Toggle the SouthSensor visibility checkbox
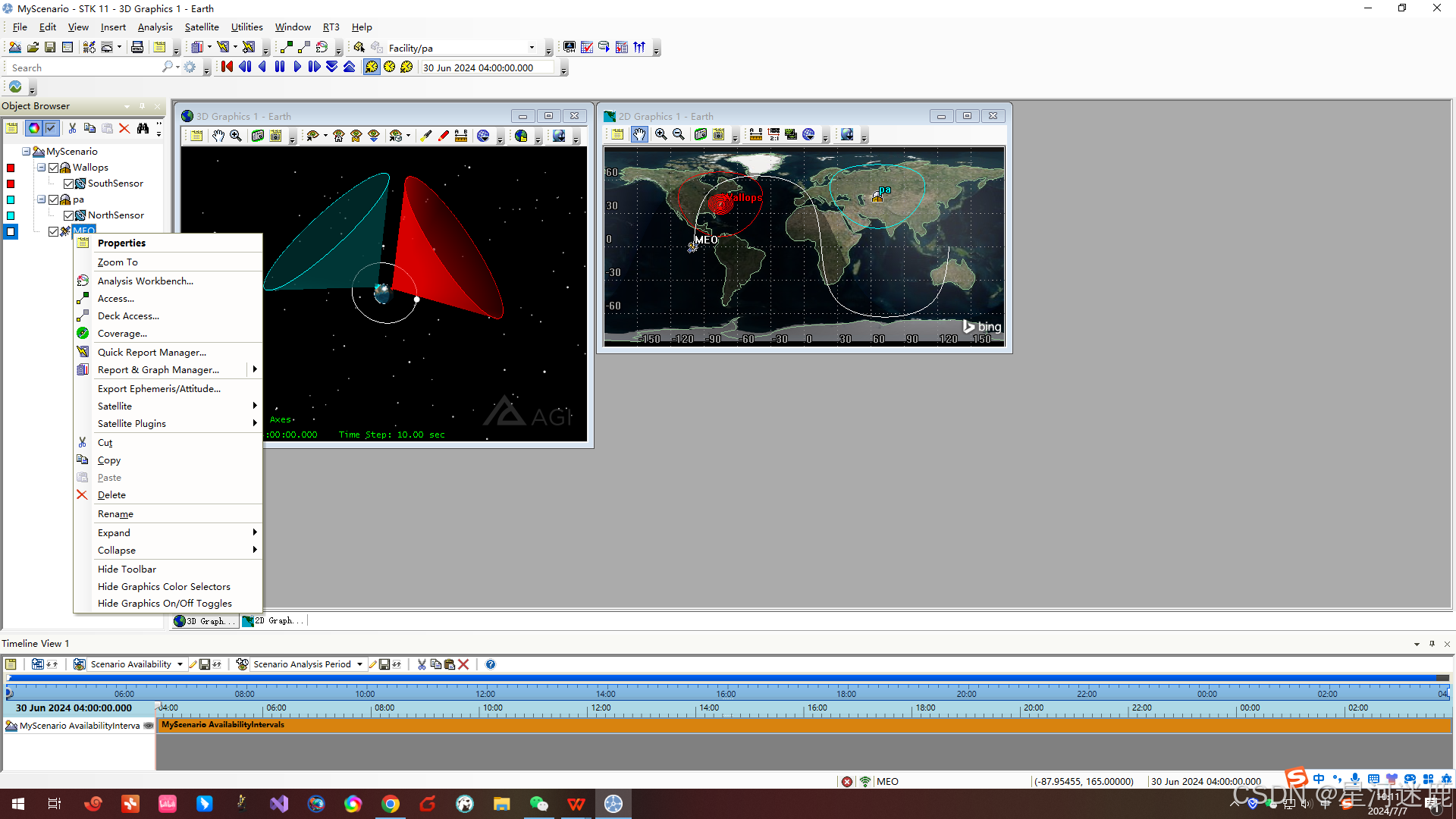 [x=69, y=184]
